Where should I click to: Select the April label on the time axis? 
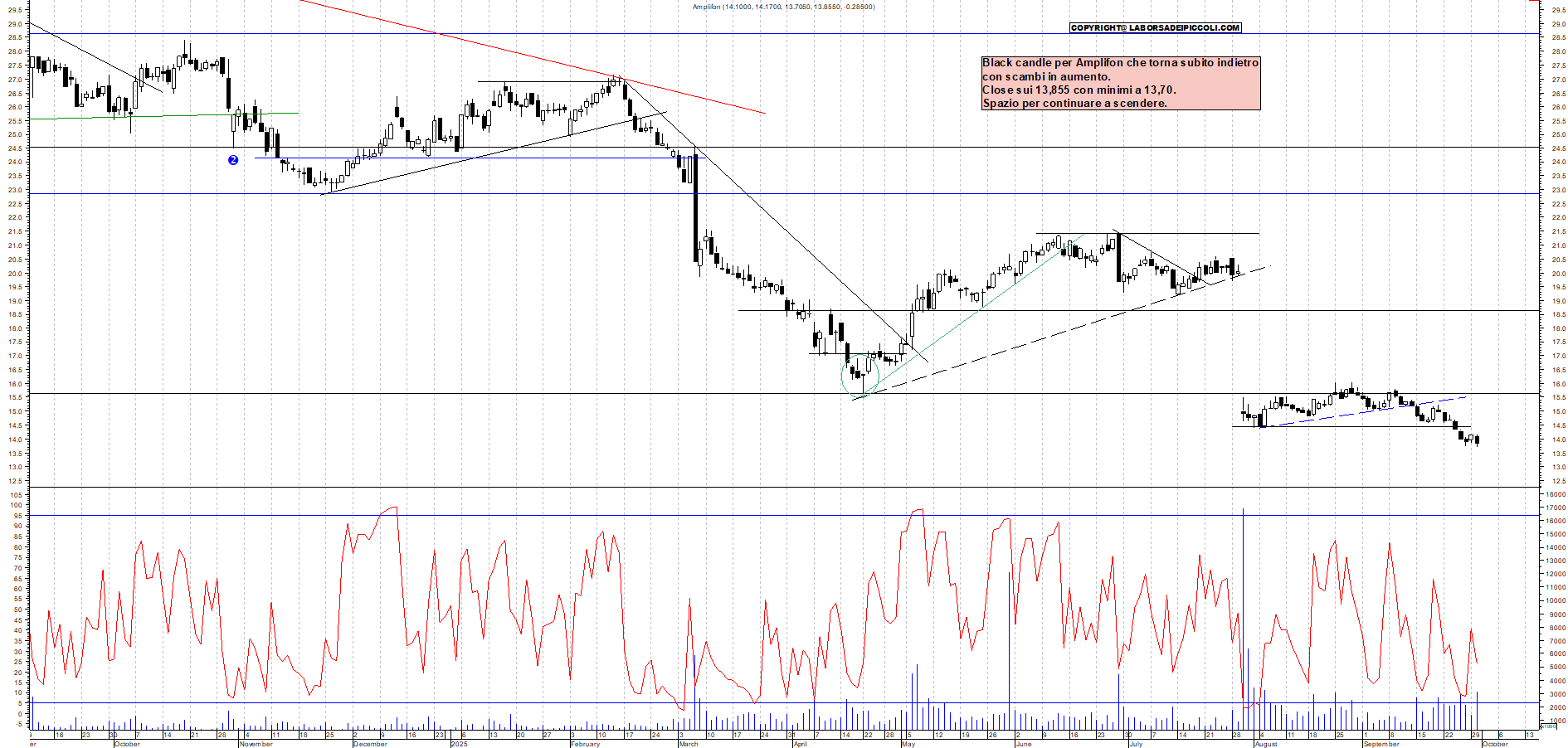pos(800,744)
